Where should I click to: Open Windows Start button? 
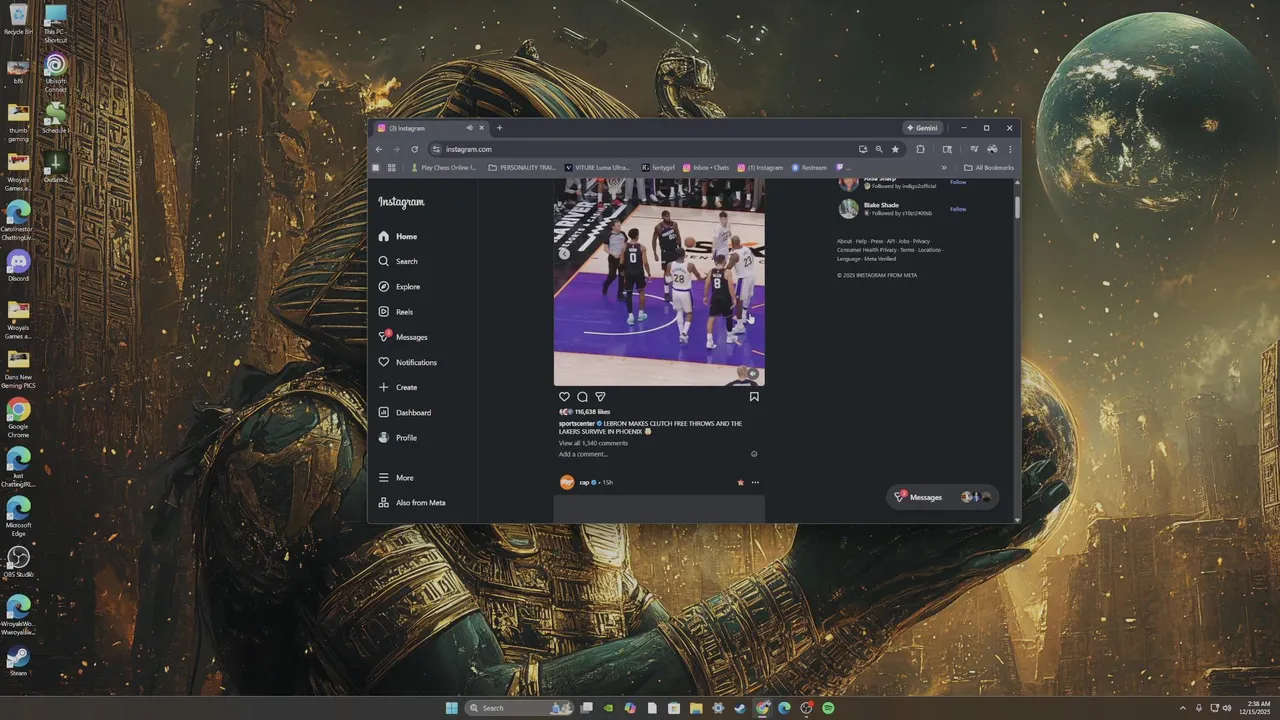451,708
